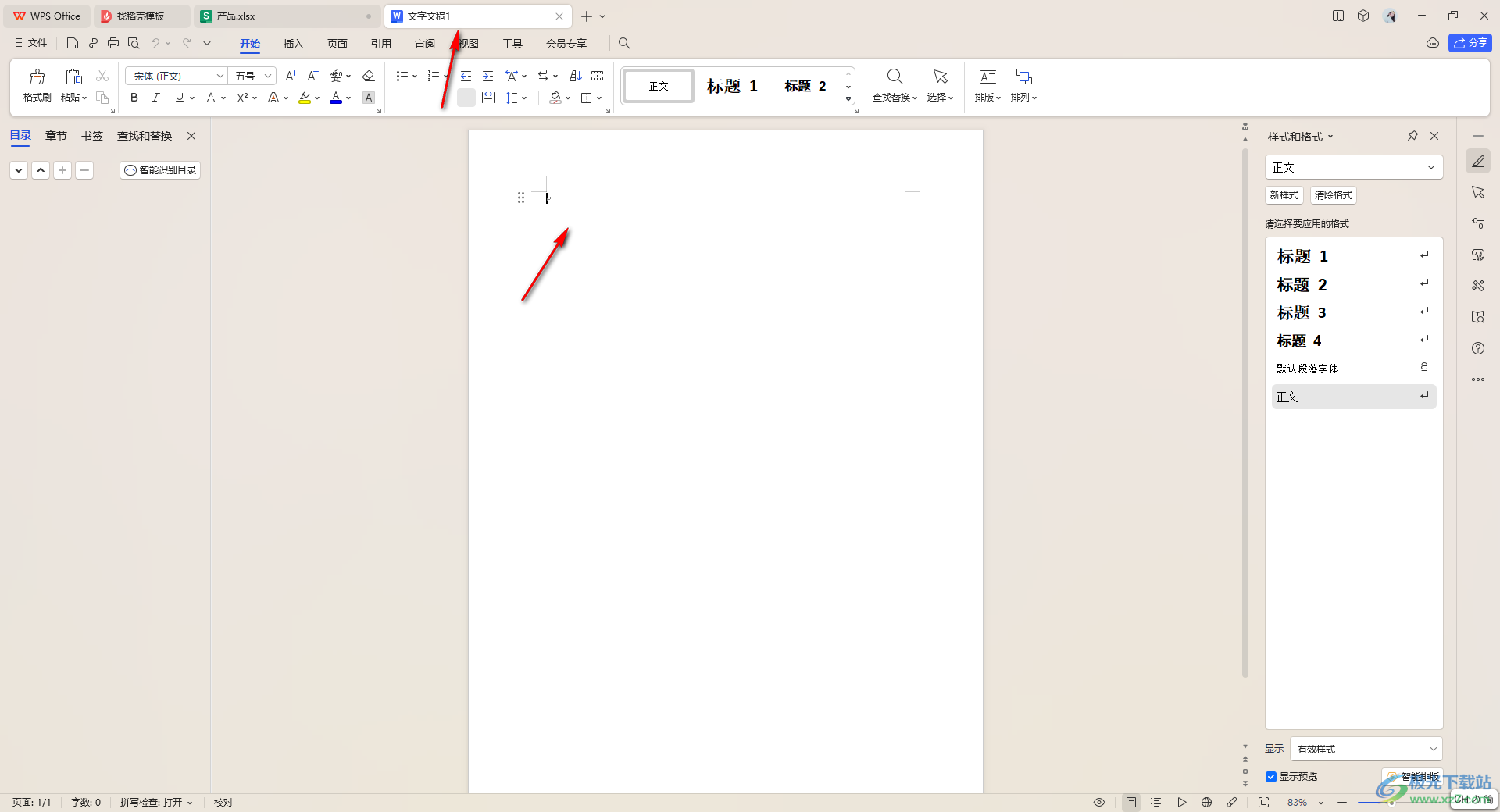
Task: Select the Format Painter tool
Action: pos(37,85)
